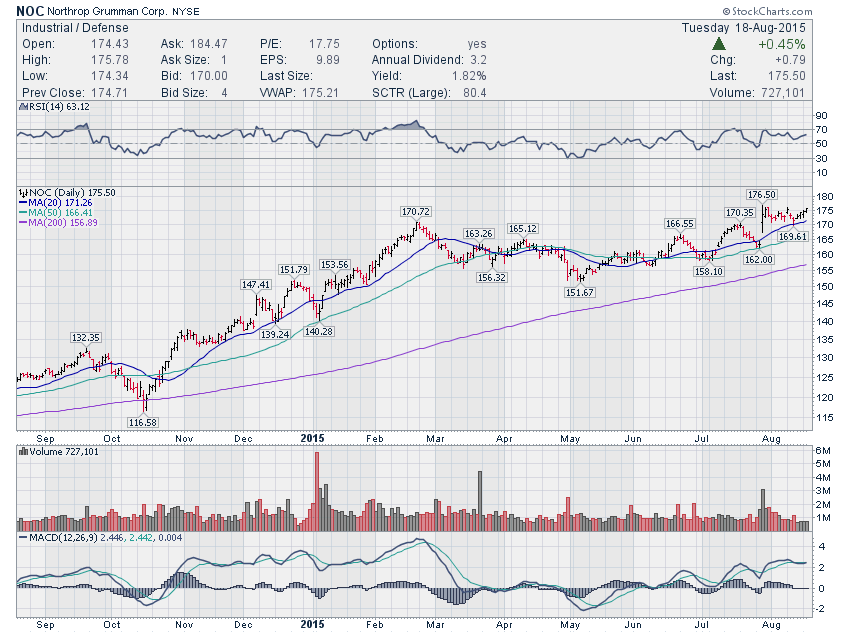Click the Last value 175.50 in header

pos(787,76)
